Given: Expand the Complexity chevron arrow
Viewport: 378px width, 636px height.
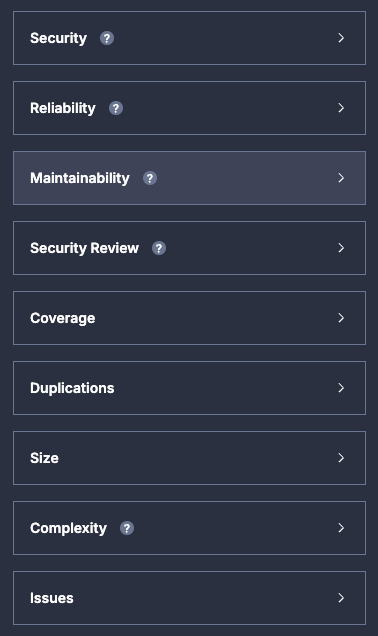Looking at the screenshot, I should point(341,528).
